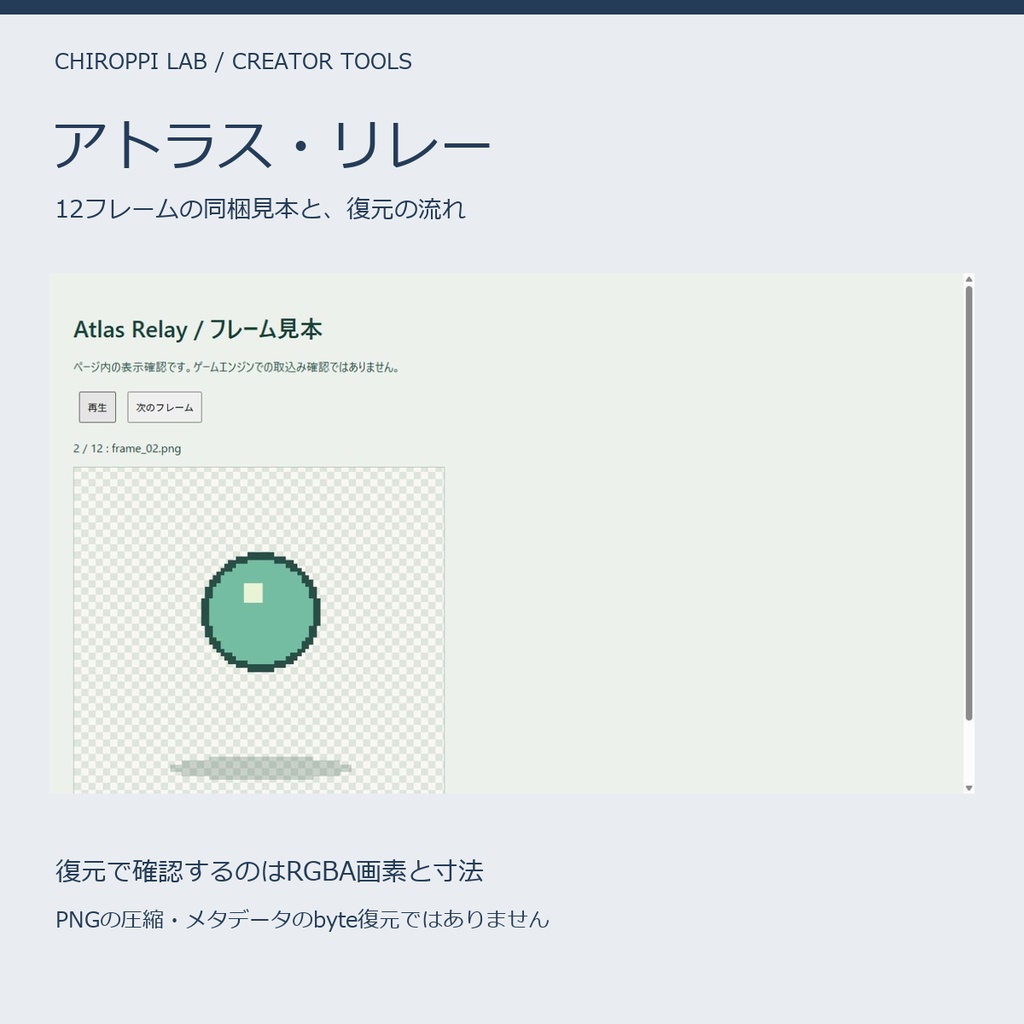Click the 再生 play button
The width and height of the screenshot is (1024, 1024).
coord(97,408)
